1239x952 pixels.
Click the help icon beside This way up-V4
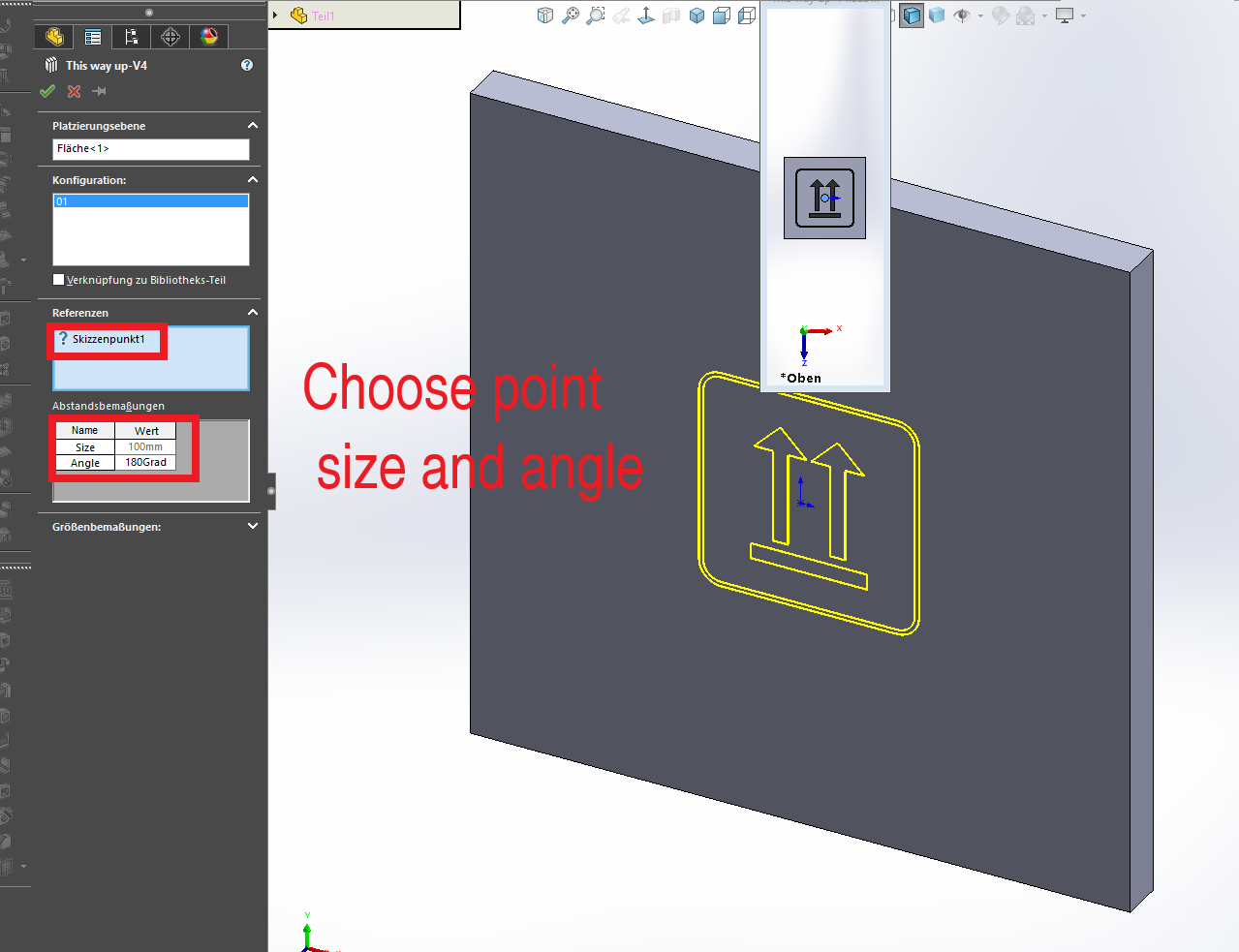pos(247,65)
